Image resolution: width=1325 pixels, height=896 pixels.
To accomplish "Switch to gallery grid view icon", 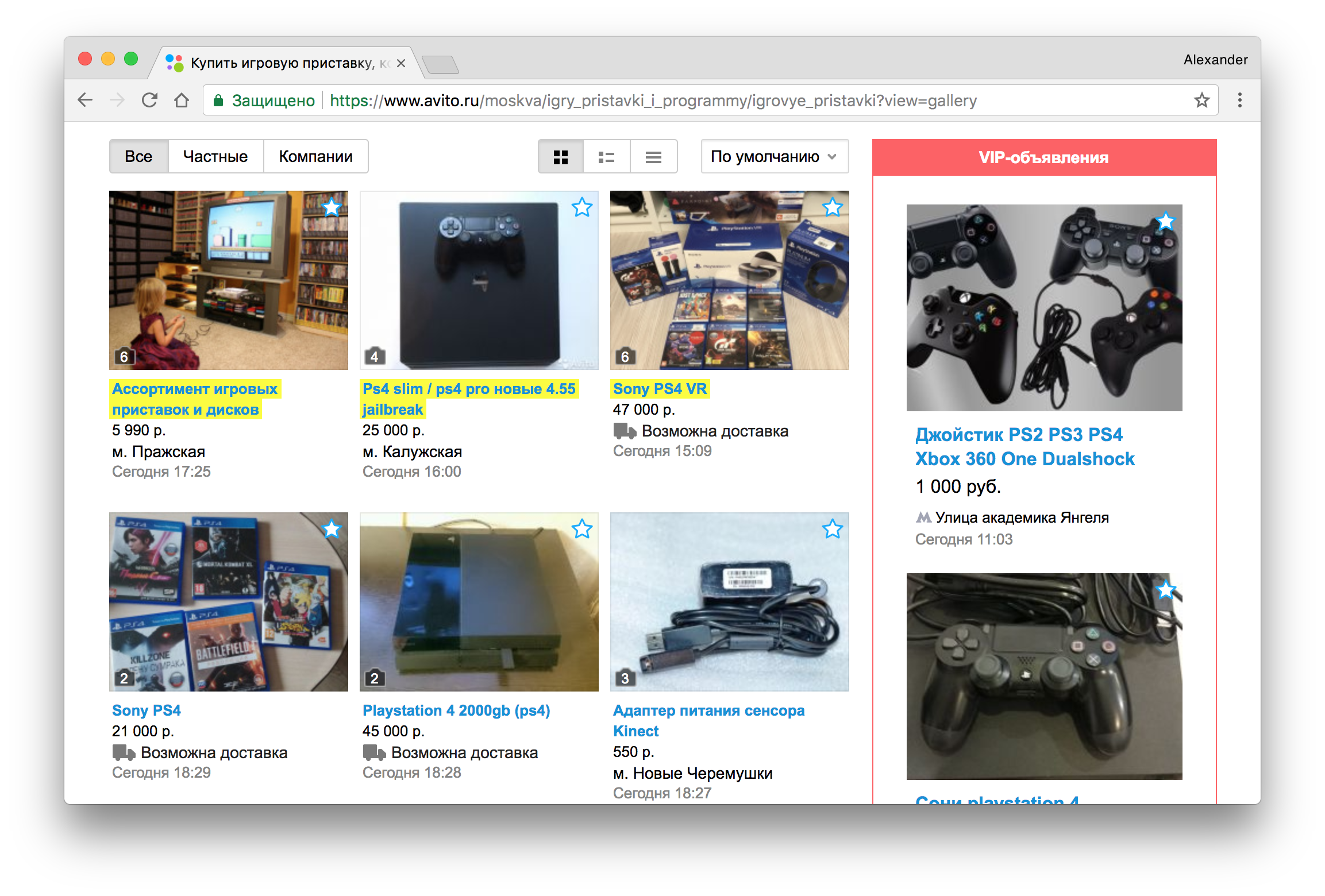I will coord(560,157).
